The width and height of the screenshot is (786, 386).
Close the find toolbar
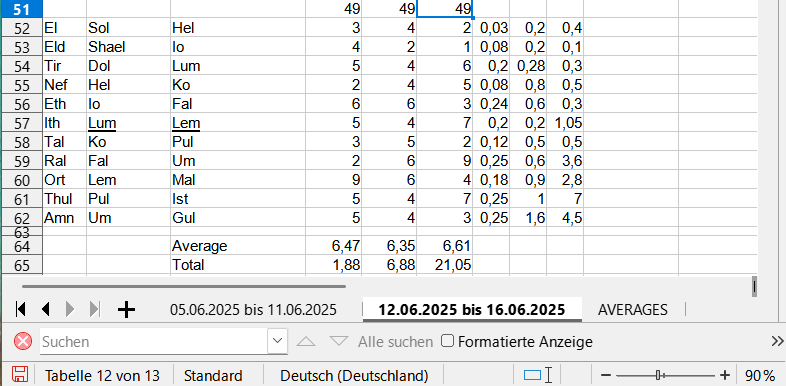(x=23, y=342)
